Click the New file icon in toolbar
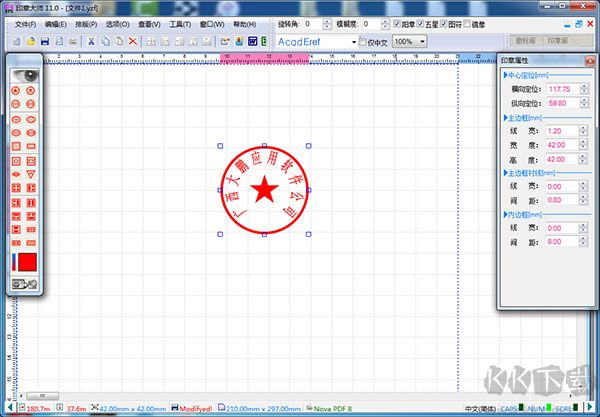 point(18,41)
